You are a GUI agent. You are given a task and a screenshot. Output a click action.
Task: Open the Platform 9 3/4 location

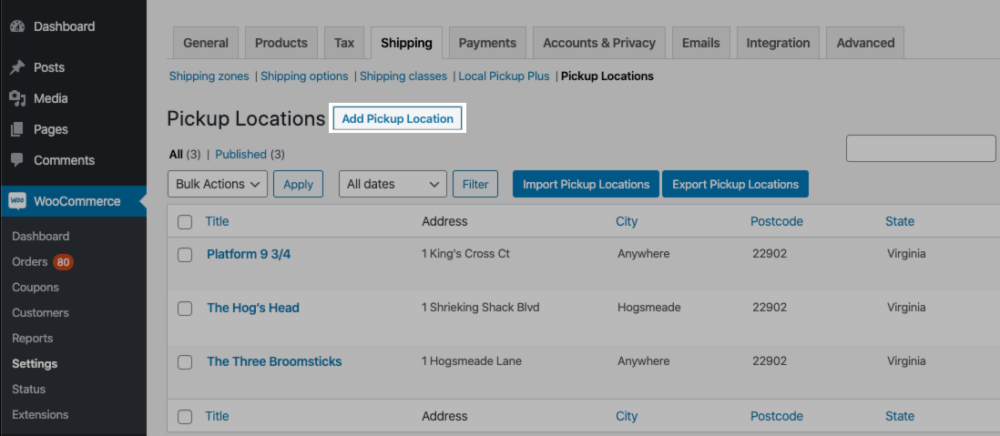(249, 254)
